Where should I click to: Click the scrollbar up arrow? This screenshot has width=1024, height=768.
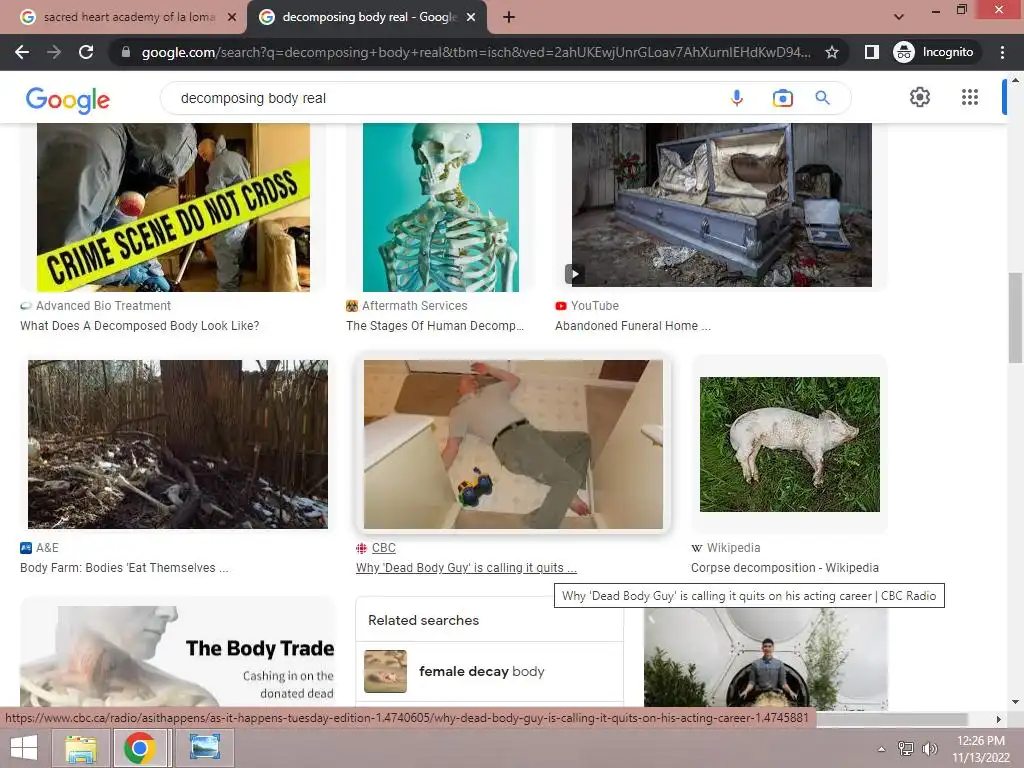[x=1015, y=80]
